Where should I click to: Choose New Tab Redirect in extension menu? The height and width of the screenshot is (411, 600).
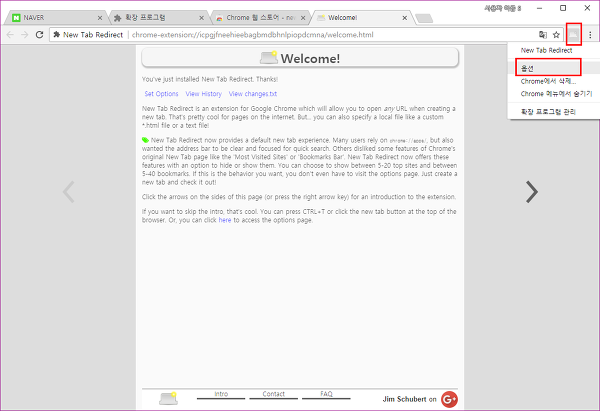click(546, 50)
